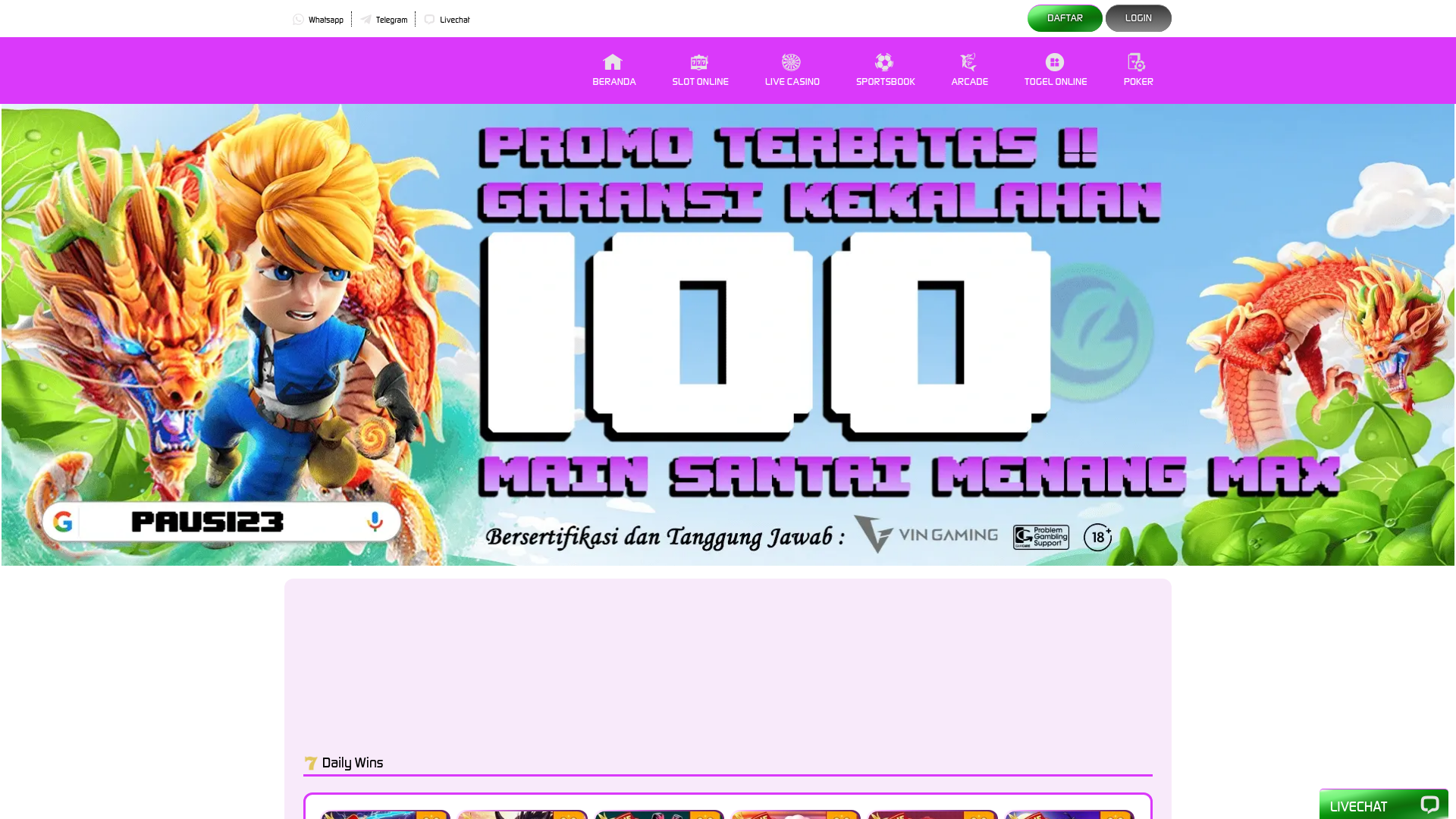The height and width of the screenshot is (819, 1456).
Task: Open ARCADE menu item
Action: [970, 70]
